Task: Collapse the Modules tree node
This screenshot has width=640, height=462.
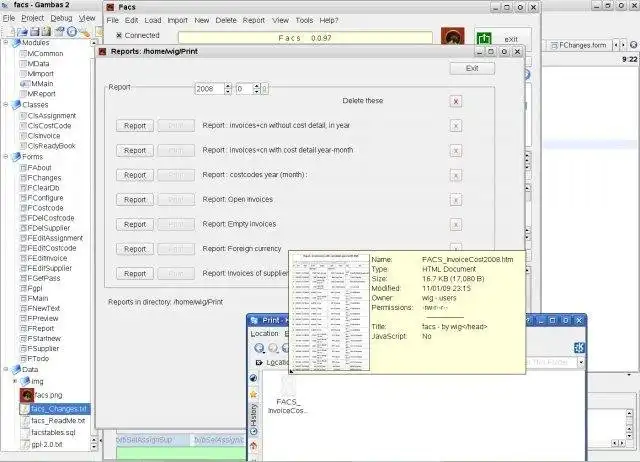Action: click(6, 42)
